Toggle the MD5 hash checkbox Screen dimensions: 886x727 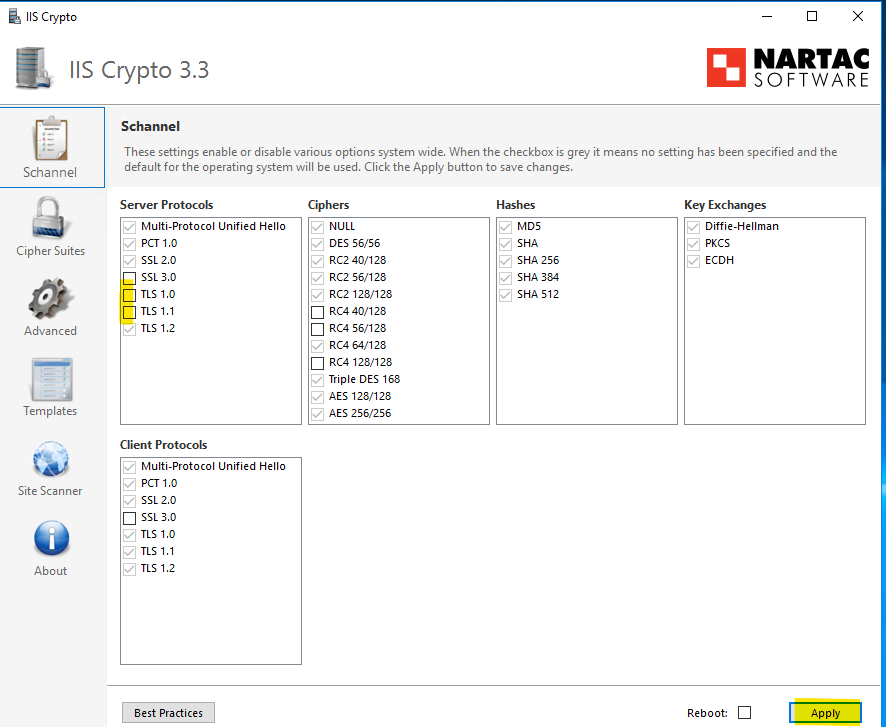pos(506,227)
